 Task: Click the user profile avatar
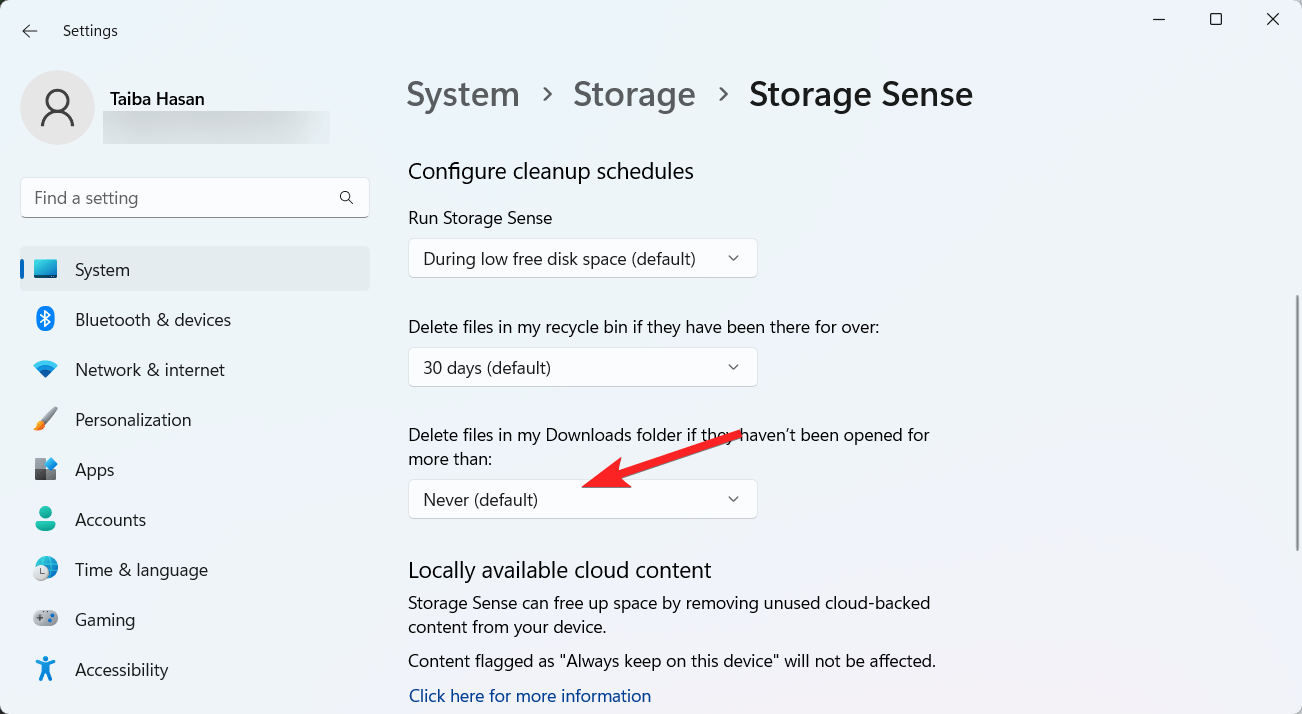tap(57, 107)
